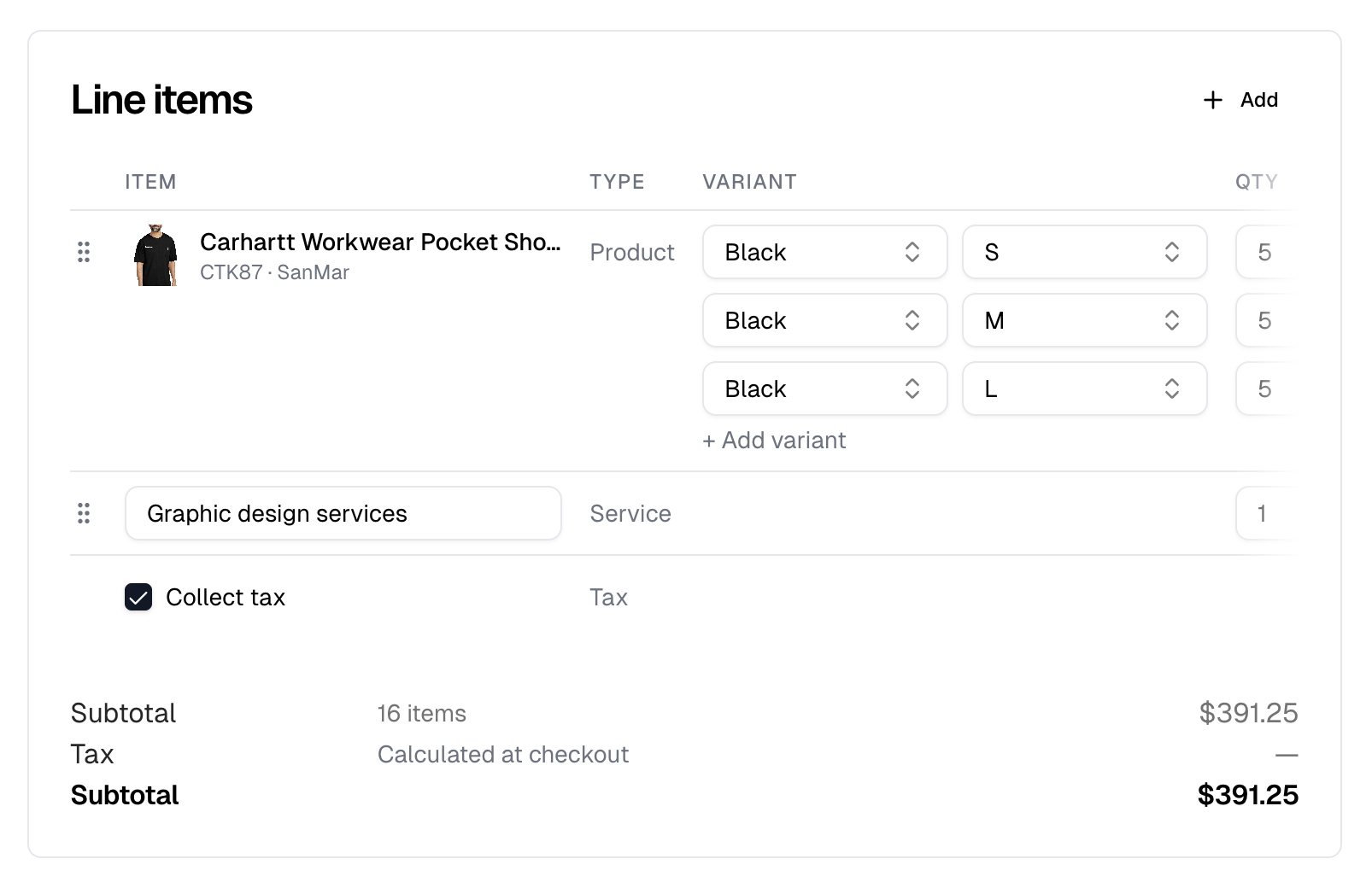Click the VARIANT column header
Image resolution: width=1372 pixels, height=888 pixels.
point(749,182)
